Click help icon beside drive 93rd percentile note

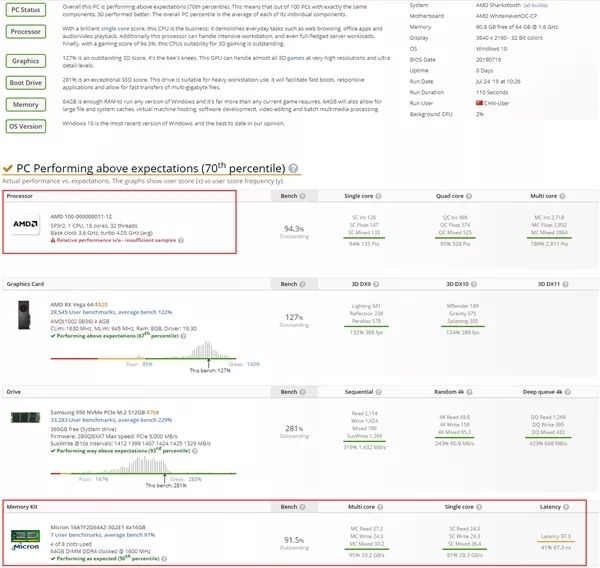195,451
